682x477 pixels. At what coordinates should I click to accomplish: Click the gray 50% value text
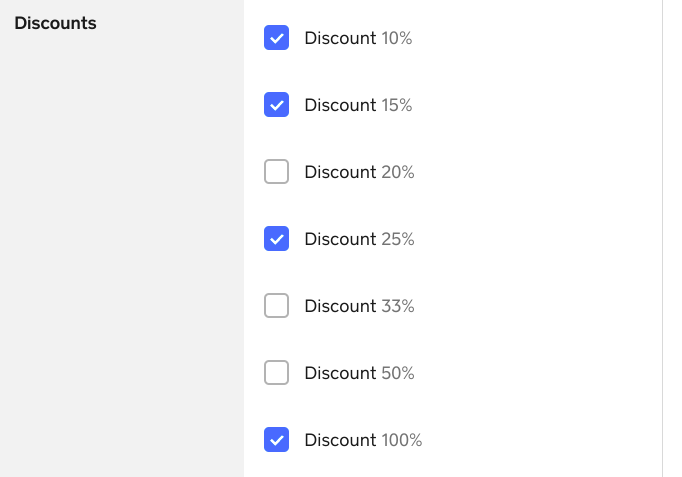pyautogui.click(x=398, y=373)
